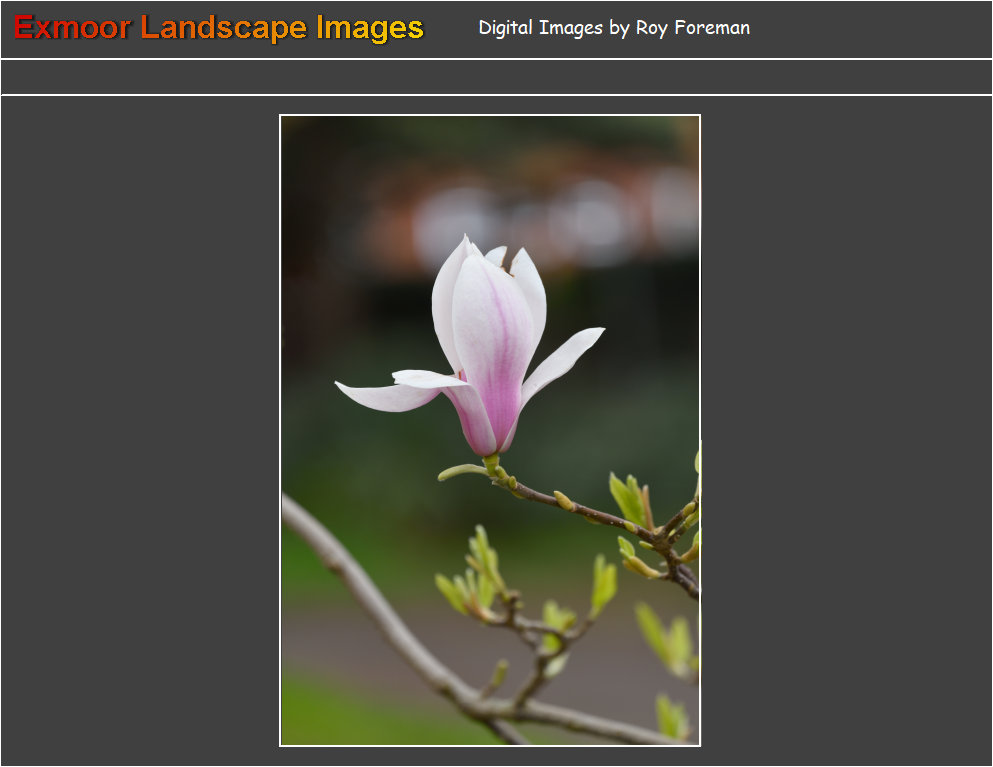Click the leaf shoots on the twig right of the flower
This screenshot has height=767, width=993.
[630, 500]
